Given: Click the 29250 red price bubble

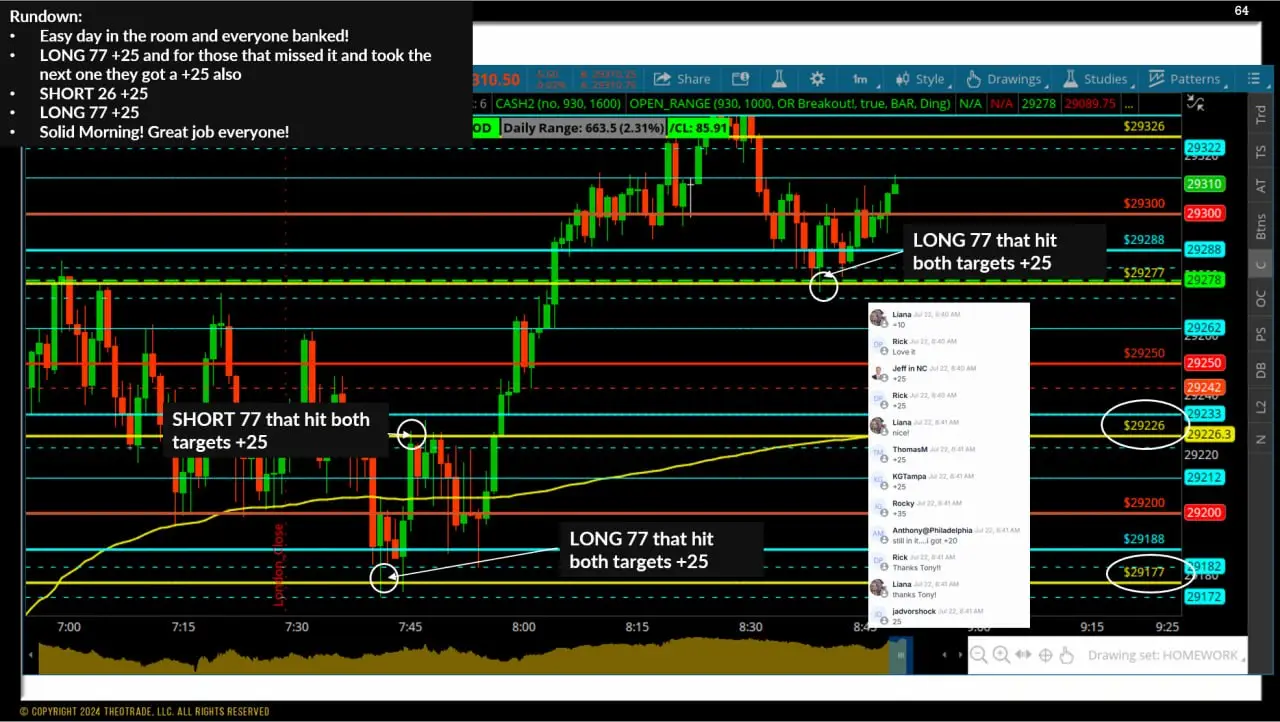Looking at the screenshot, I should 1204,363.
